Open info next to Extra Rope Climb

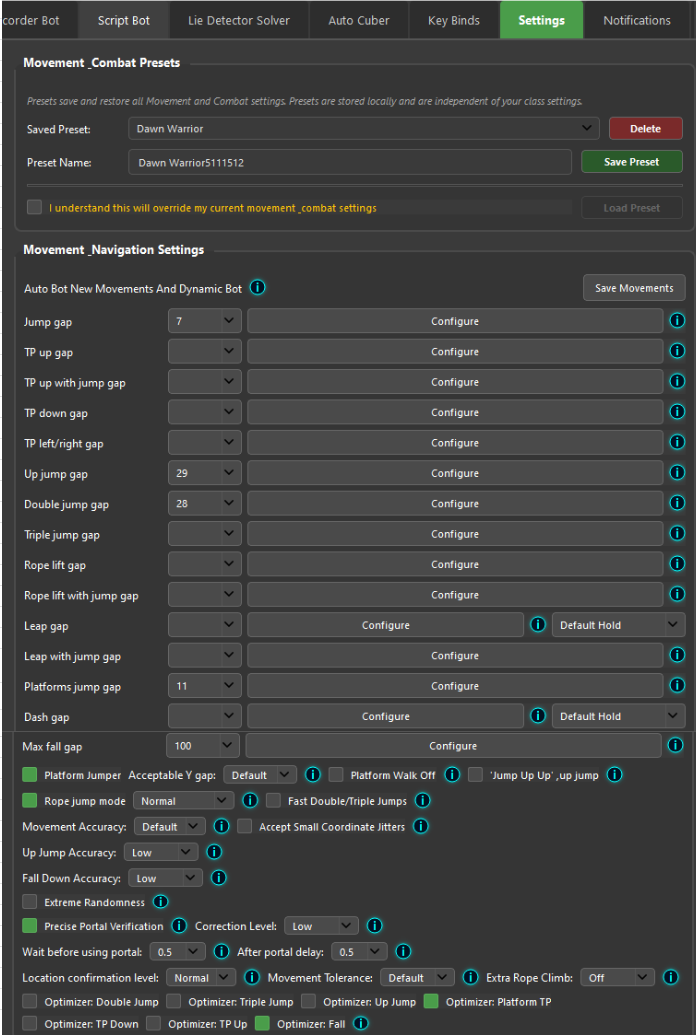670,977
